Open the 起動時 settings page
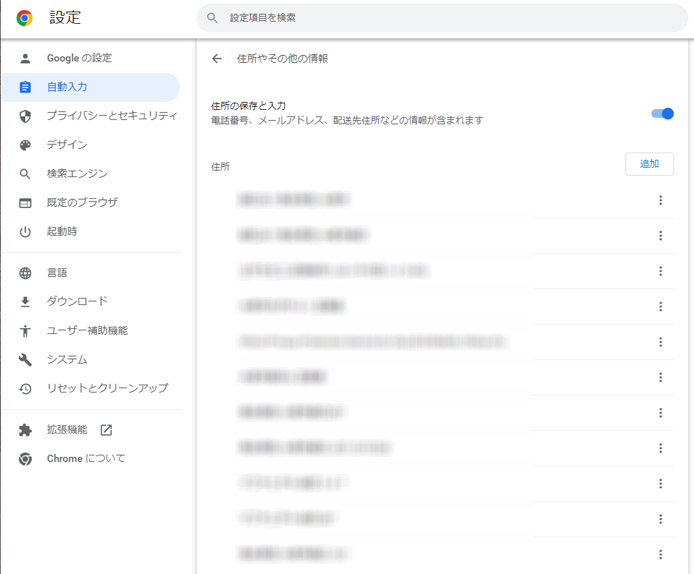694x574 pixels. [x=62, y=232]
